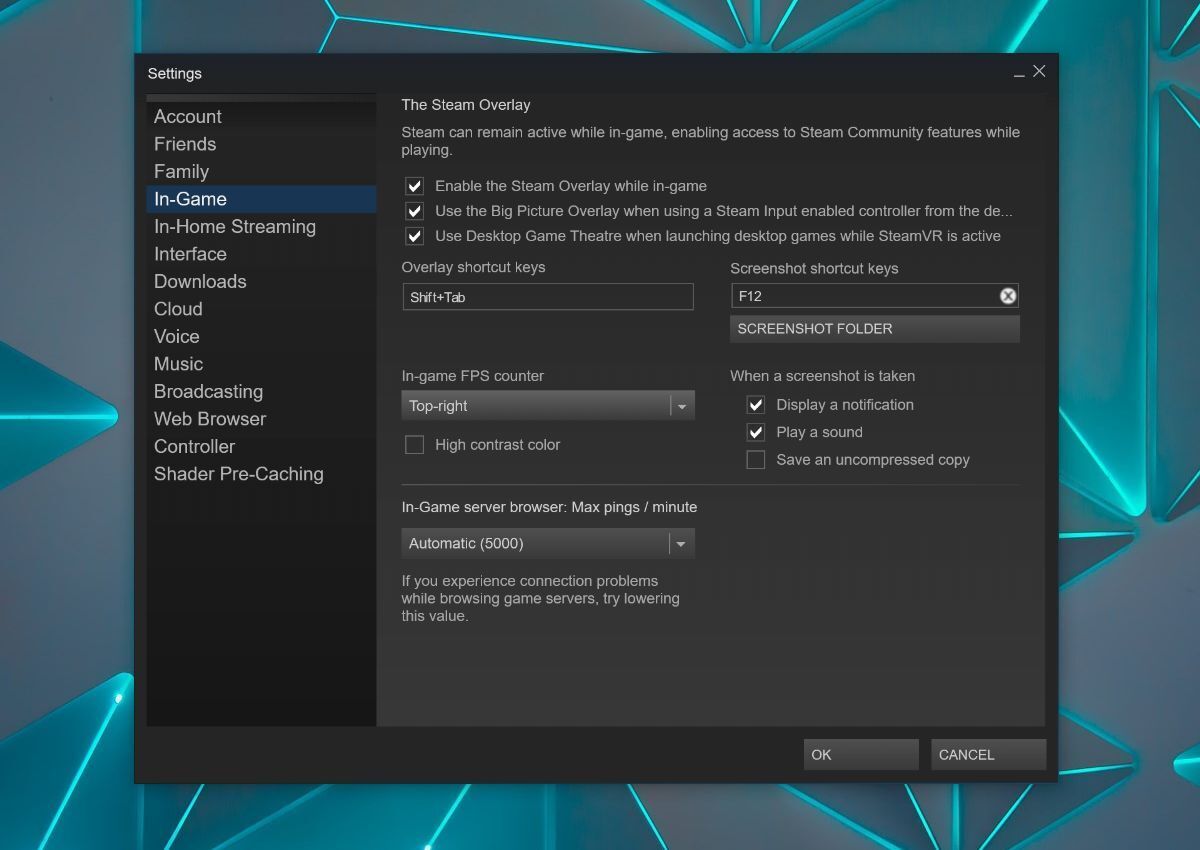Uncheck Big Picture Overlay option
This screenshot has width=1200, height=850.
pyautogui.click(x=414, y=211)
